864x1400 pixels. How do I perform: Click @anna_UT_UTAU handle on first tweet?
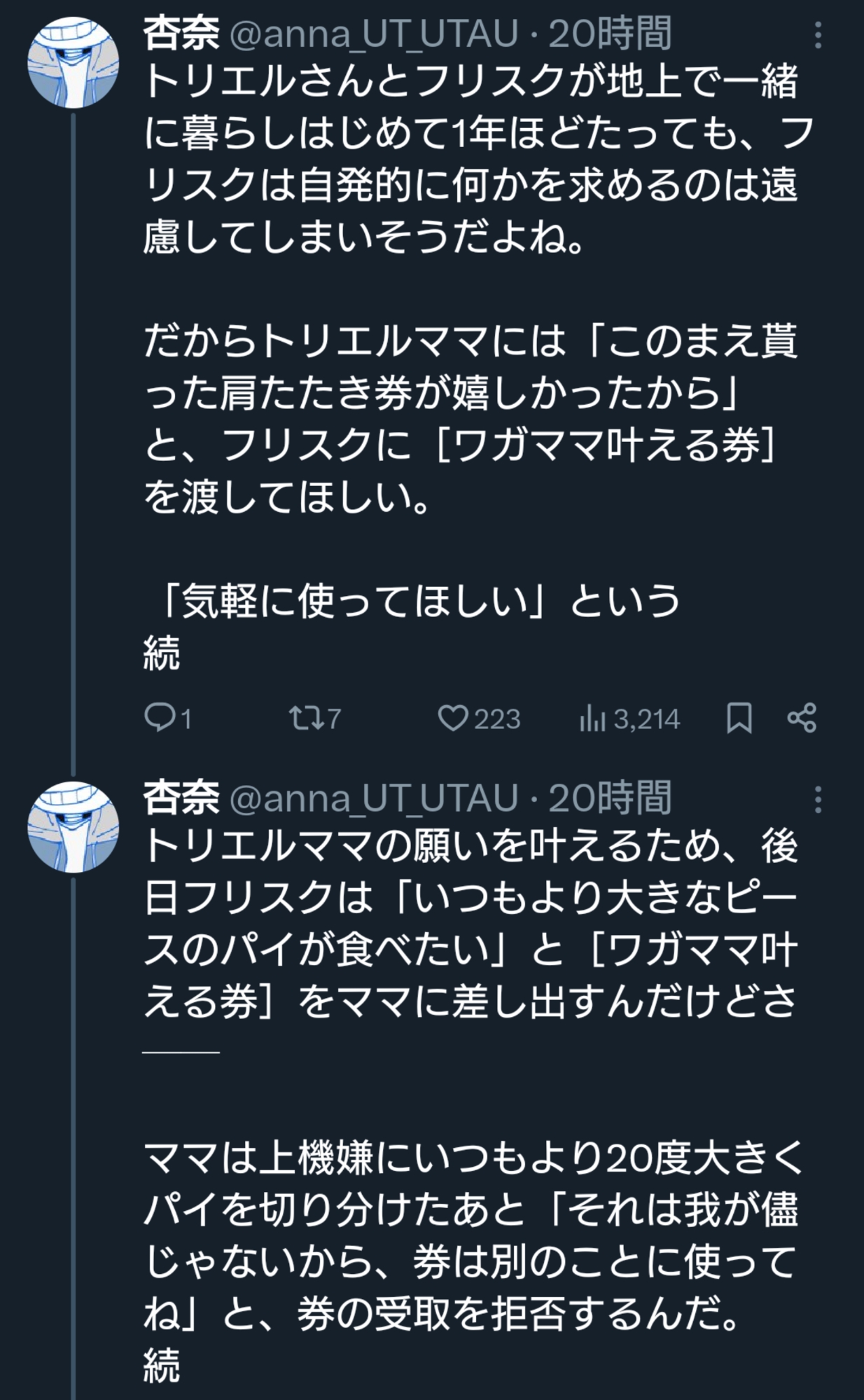pyautogui.click(x=373, y=34)
